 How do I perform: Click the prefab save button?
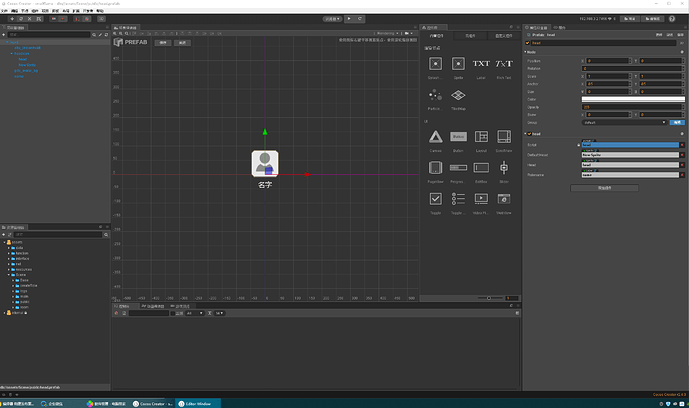coord(163,43)
